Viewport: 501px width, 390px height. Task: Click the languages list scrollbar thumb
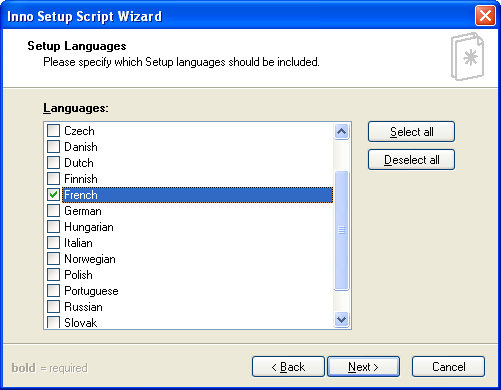pyautogui.click(x=341, y=230)
